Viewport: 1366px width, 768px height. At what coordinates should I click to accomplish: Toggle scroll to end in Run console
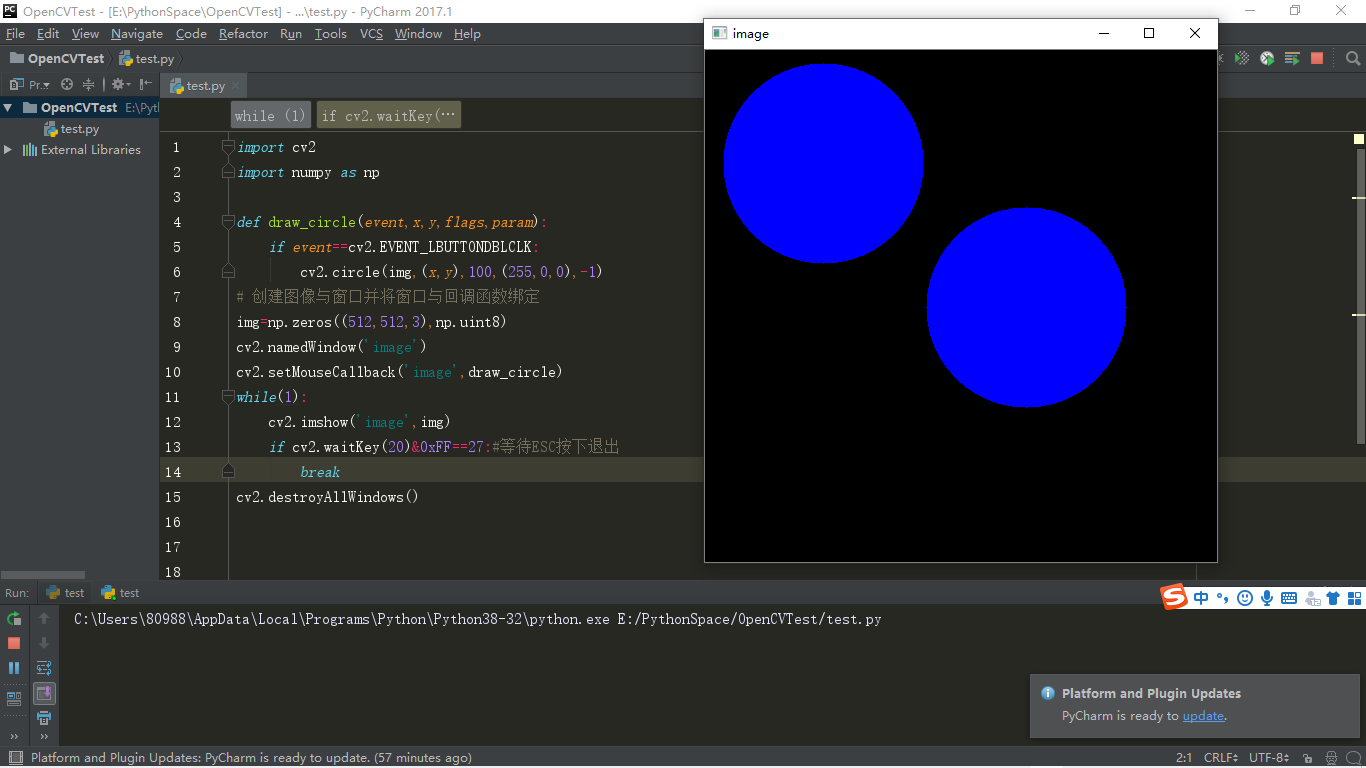click(x=44, y=693)
